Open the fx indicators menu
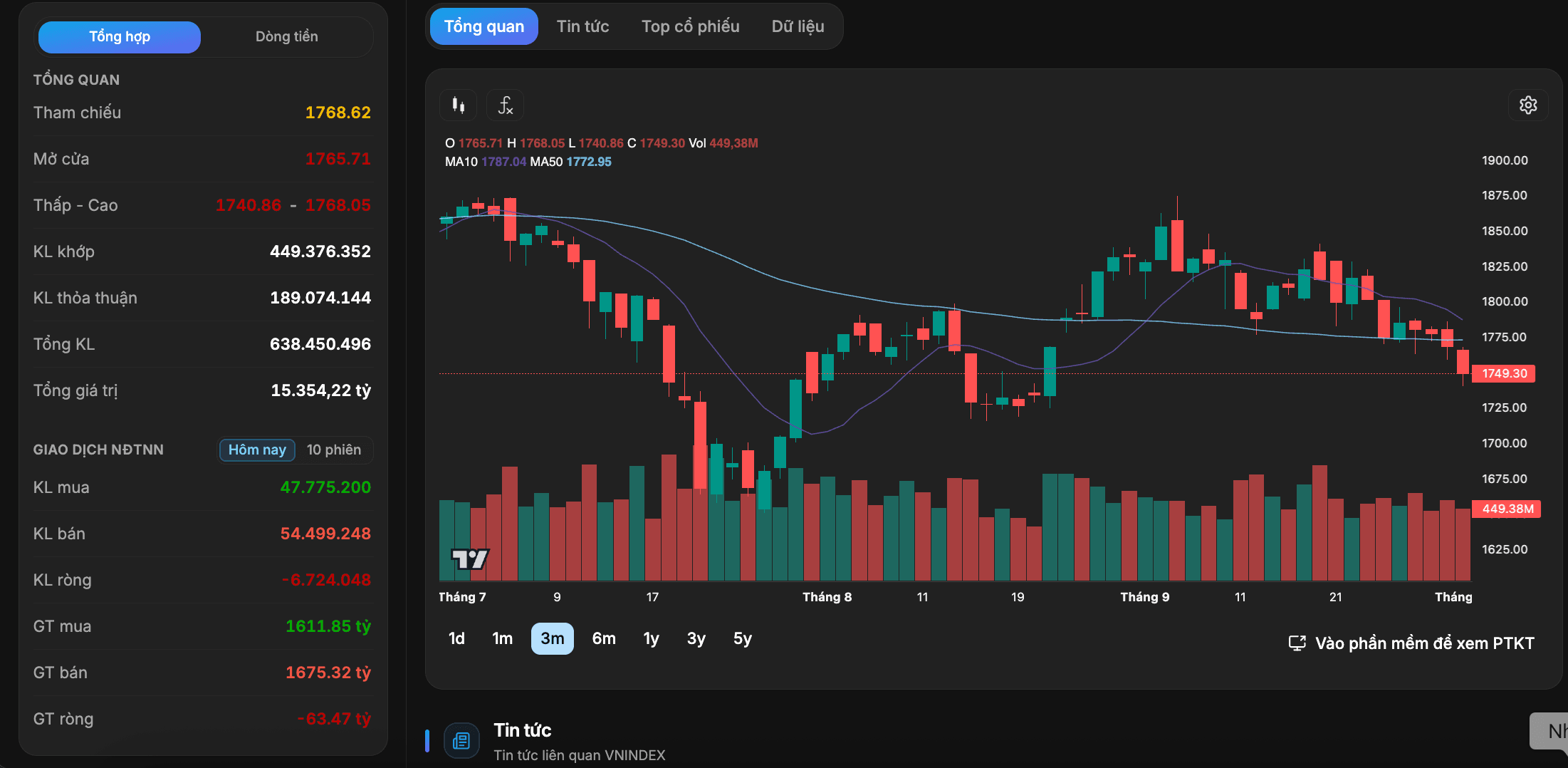1568x768 pixels. [x=505, y=105]
